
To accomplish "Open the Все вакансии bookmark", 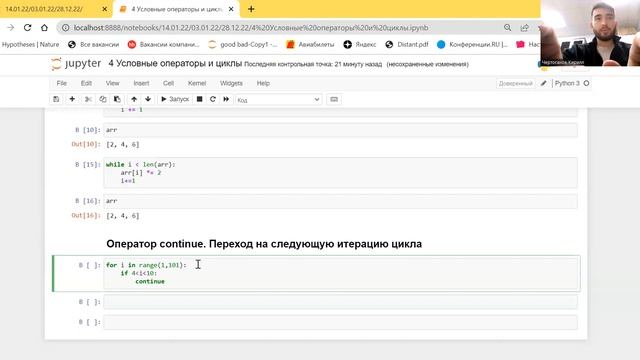I will coord(94,44).
